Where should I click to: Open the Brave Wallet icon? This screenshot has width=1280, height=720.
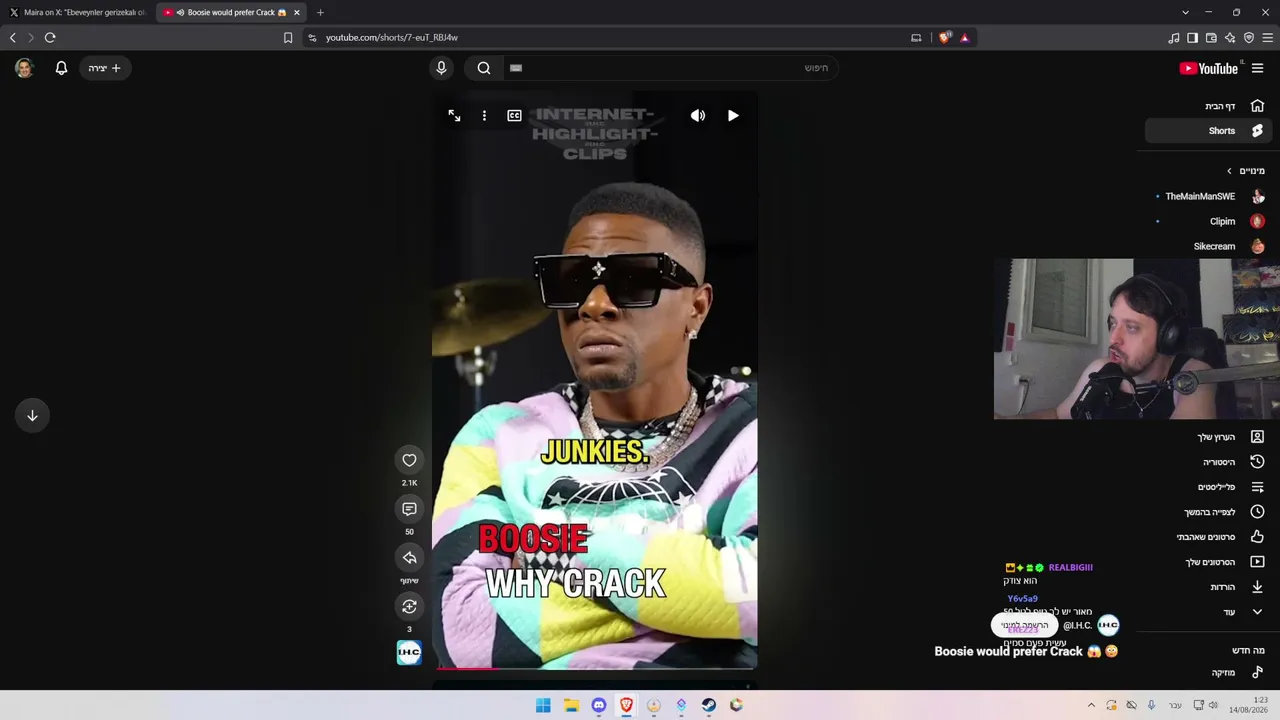coord(1211,38)
